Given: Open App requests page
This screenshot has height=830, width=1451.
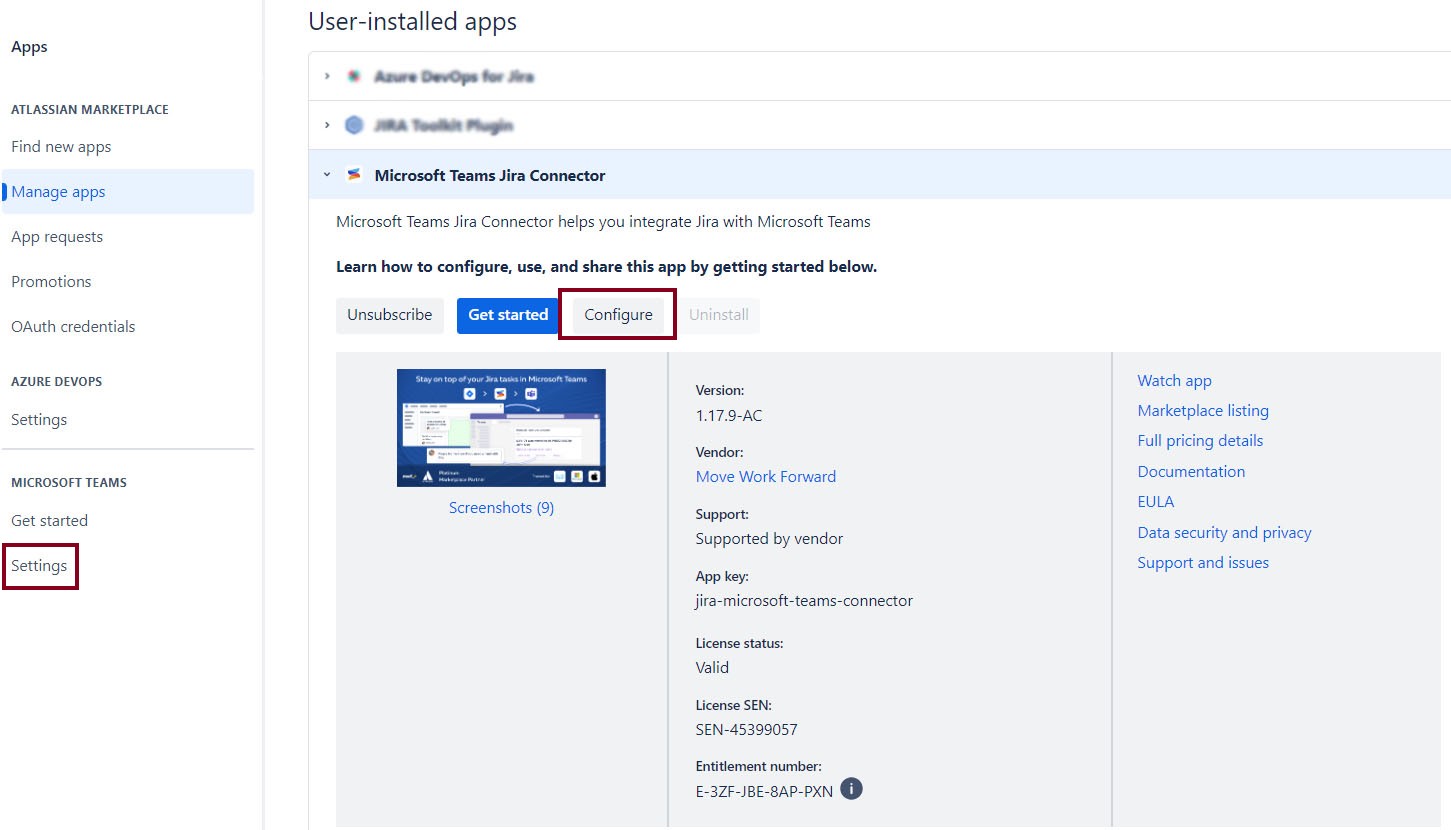Looking at the screenshot, I should pyautogui.click(x=57, y=237).
